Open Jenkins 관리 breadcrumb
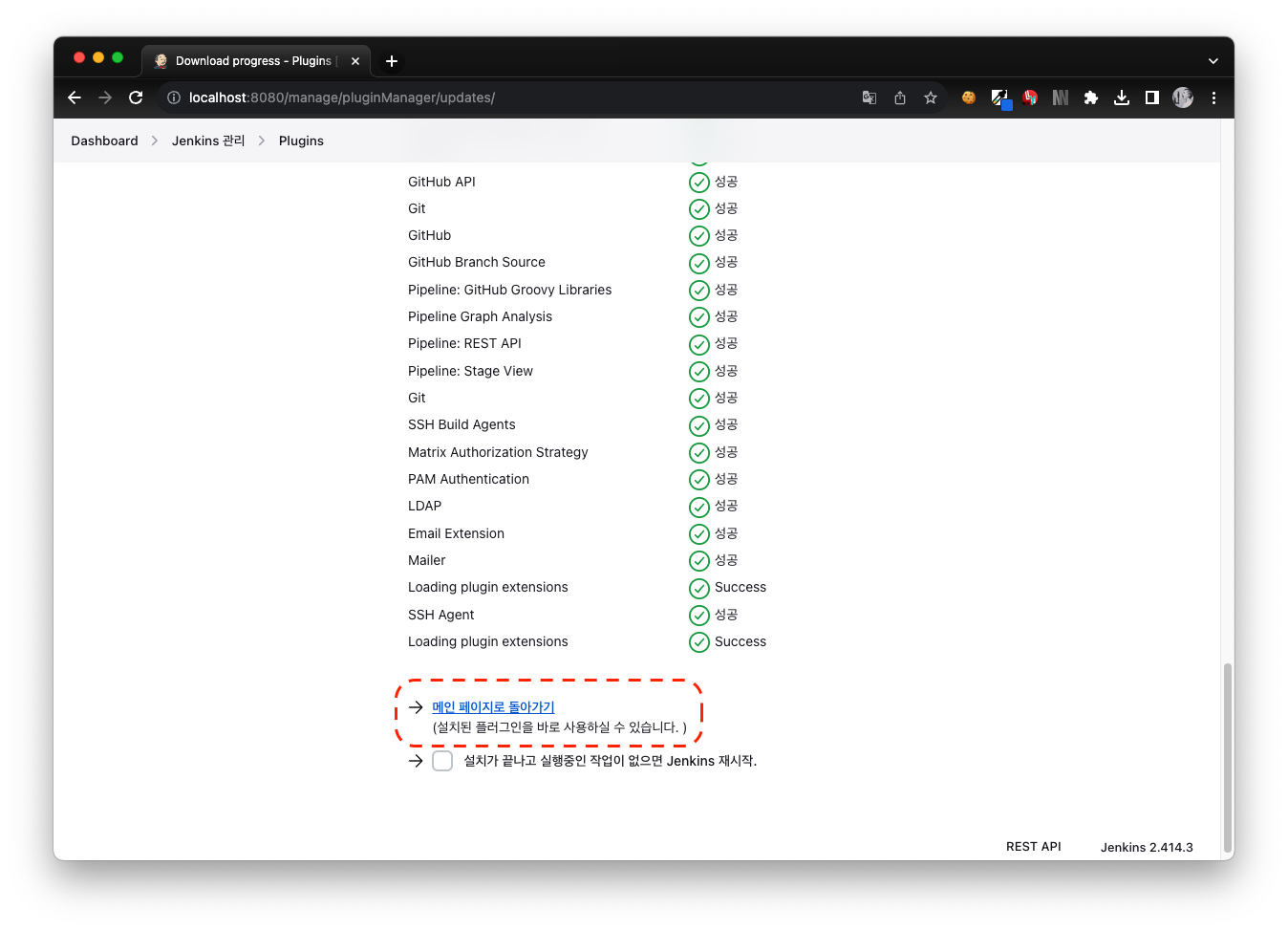 208,141
